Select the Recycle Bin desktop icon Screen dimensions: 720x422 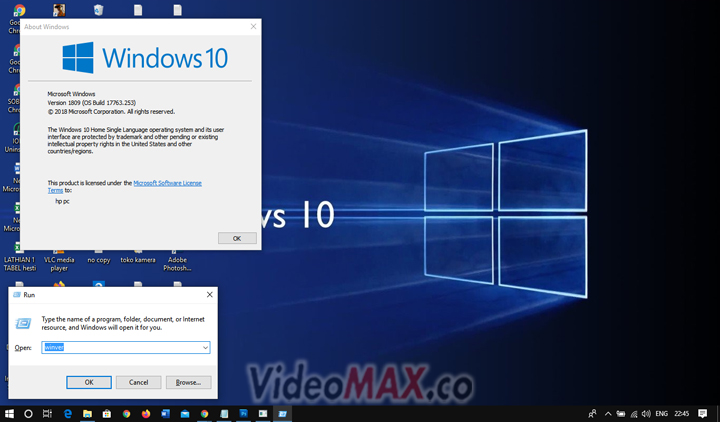click(98, 10)
